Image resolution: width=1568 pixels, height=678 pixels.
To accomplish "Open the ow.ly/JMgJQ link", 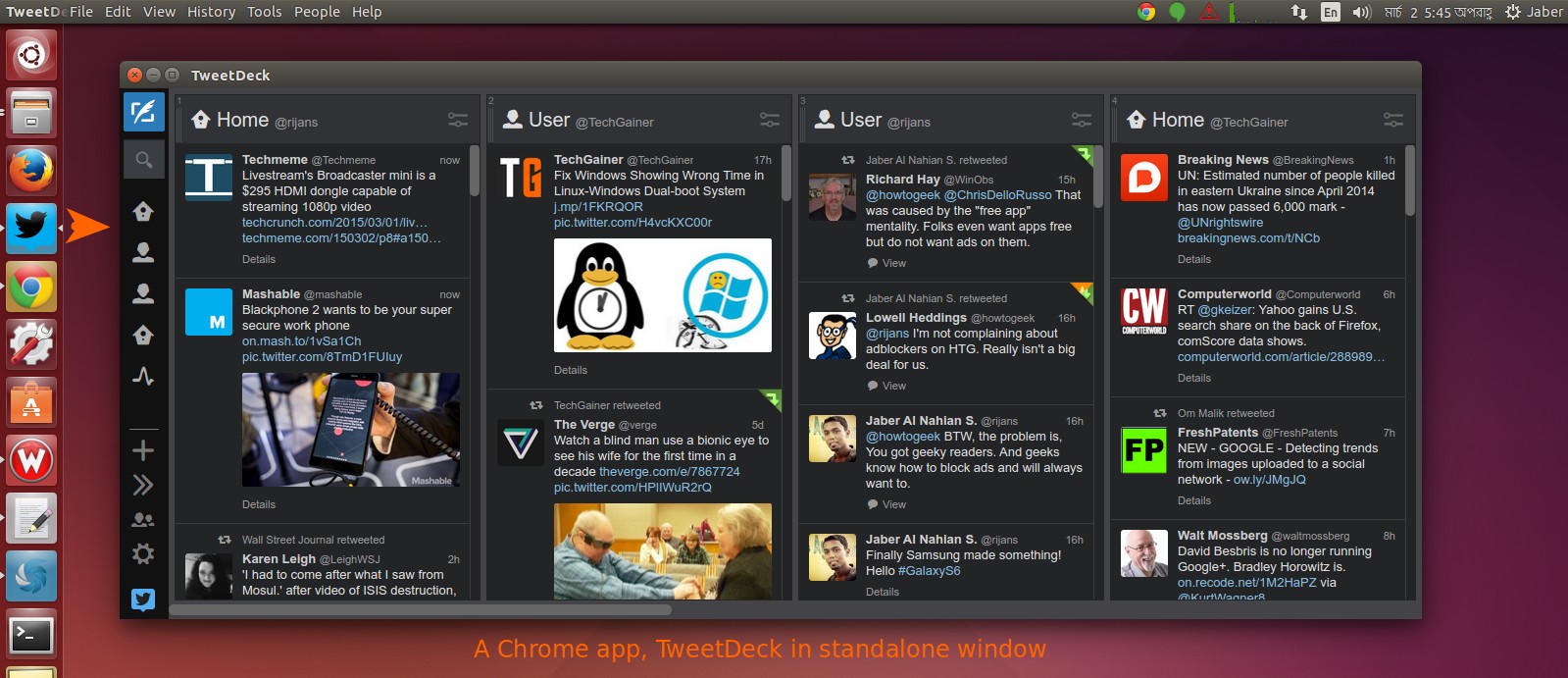I will 1270,480.
